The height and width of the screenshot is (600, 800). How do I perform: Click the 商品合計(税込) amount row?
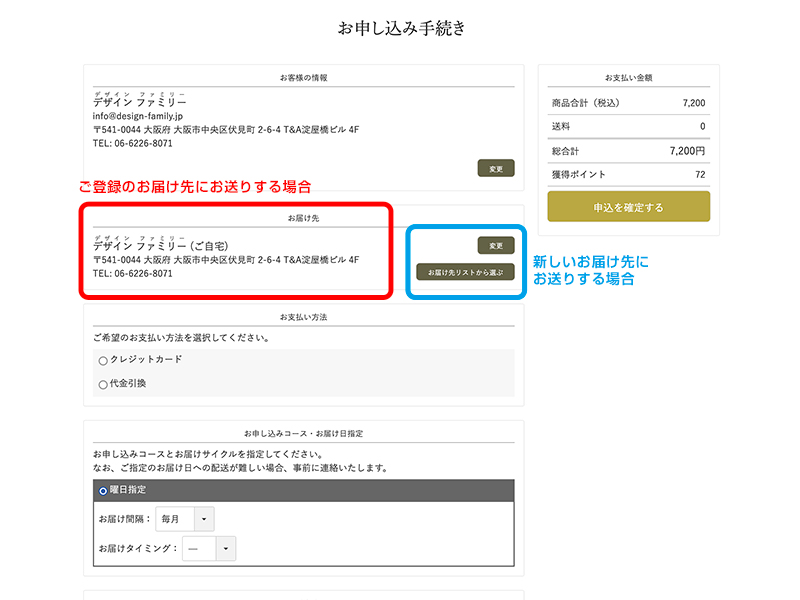click(x=628, y=102)
